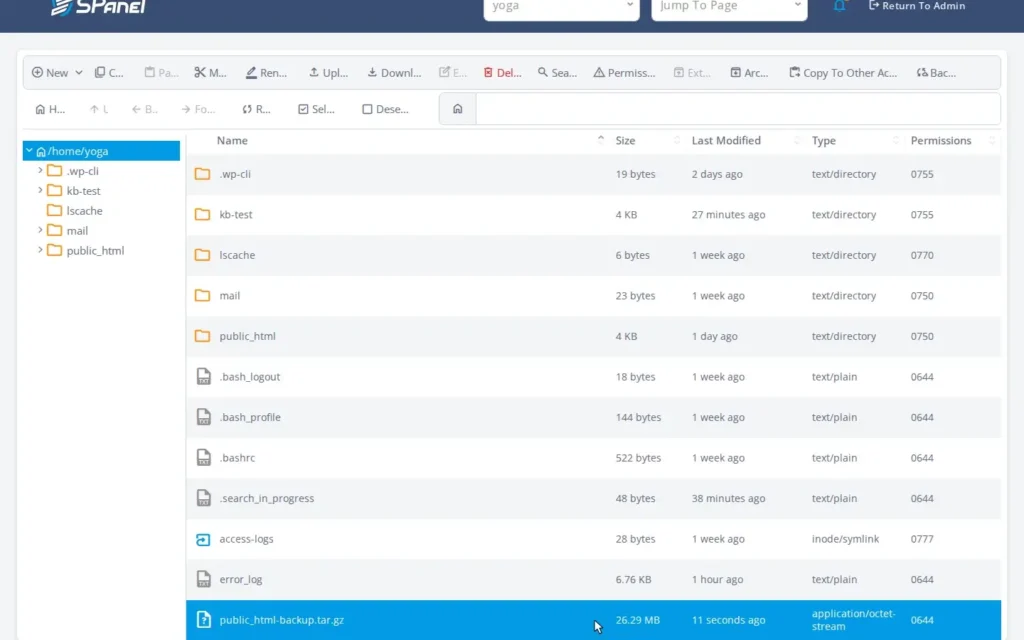Select the .bash_logout file
The height and width of the screenshot is (640, 1024).
point(593,376)
